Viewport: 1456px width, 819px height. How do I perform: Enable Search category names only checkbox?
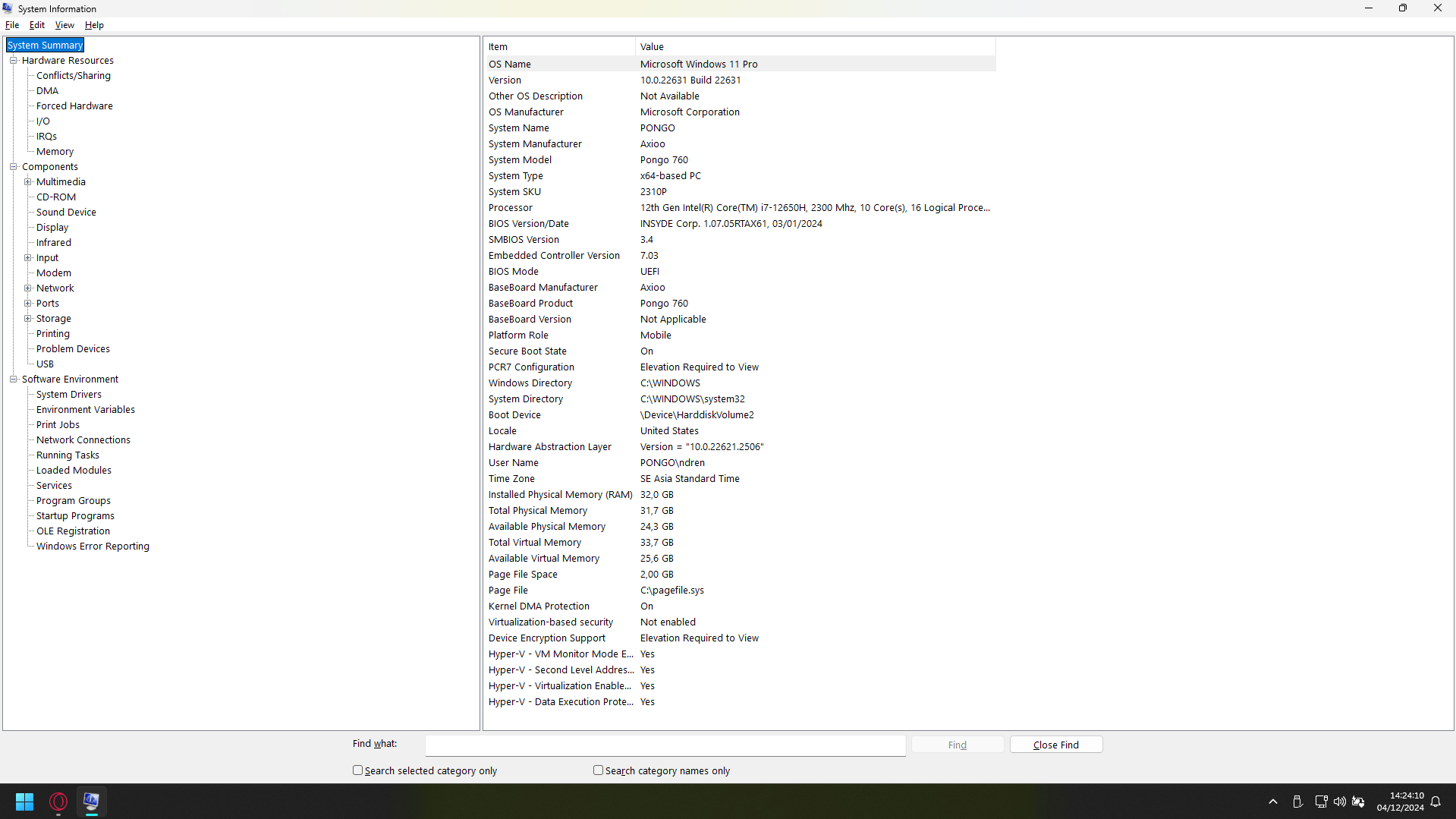coord(598,770)
